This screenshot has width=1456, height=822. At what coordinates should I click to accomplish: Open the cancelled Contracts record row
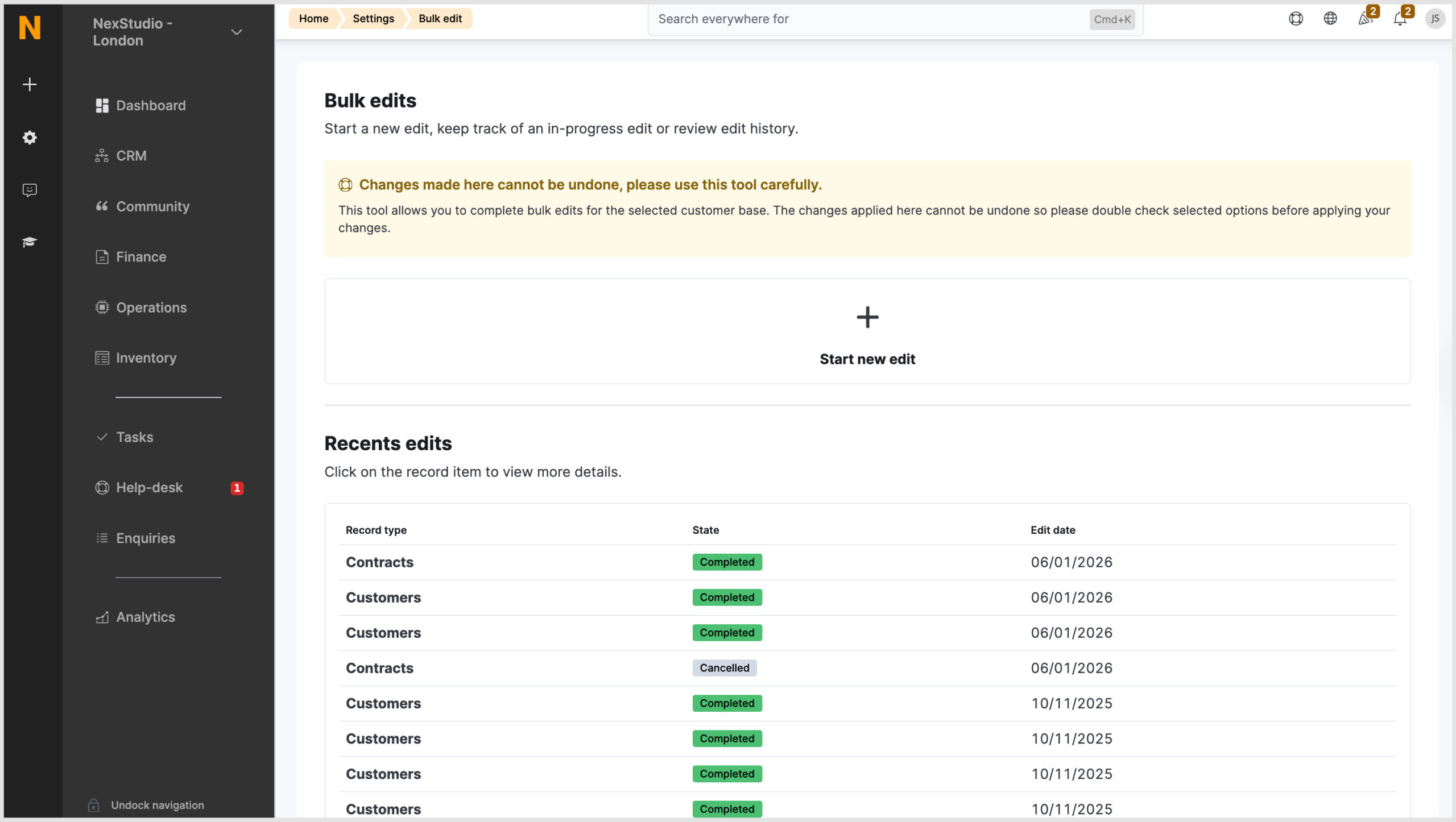867,668
